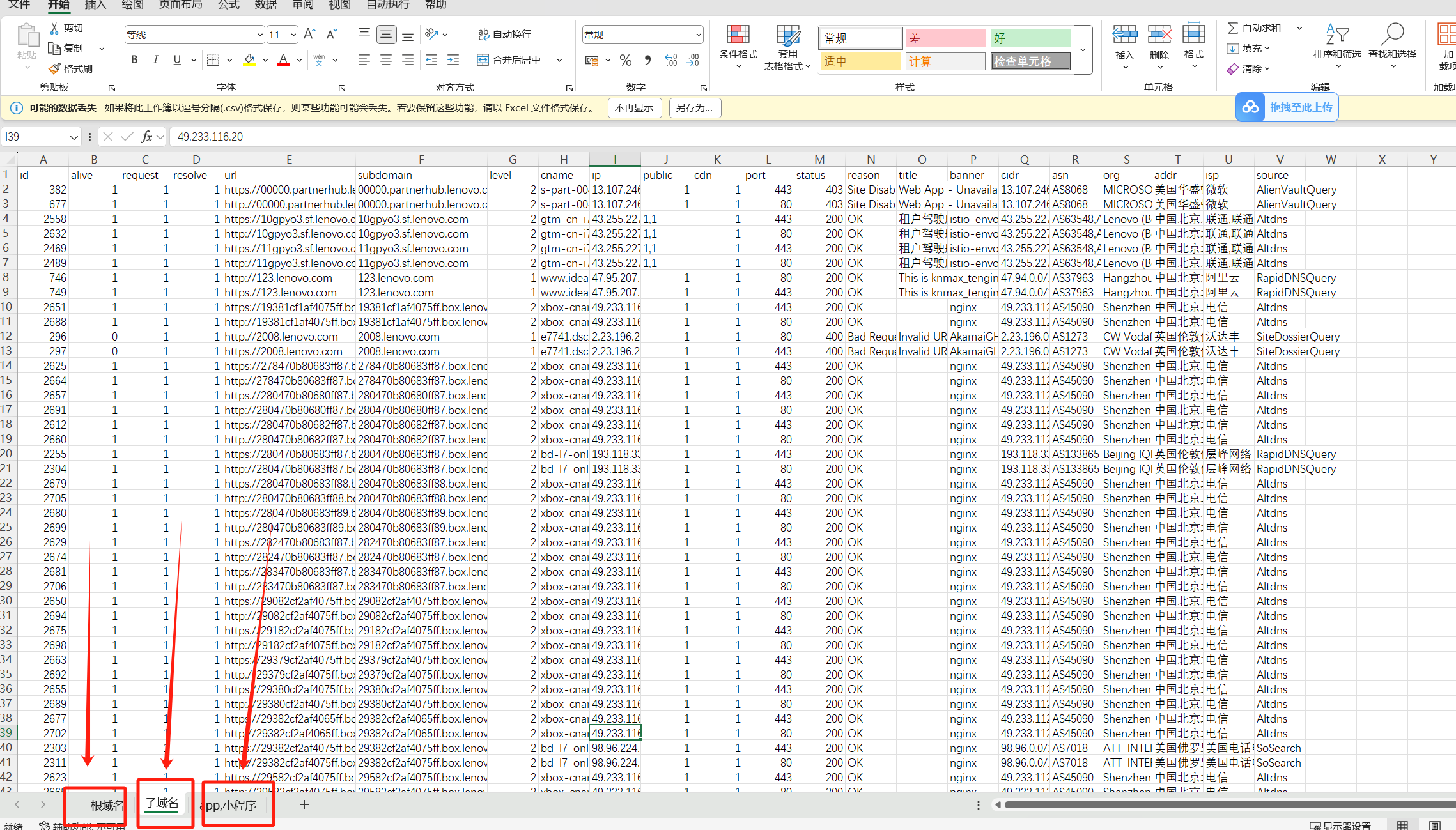Click the Don't show again (不再显示) button

click(634, 108)
